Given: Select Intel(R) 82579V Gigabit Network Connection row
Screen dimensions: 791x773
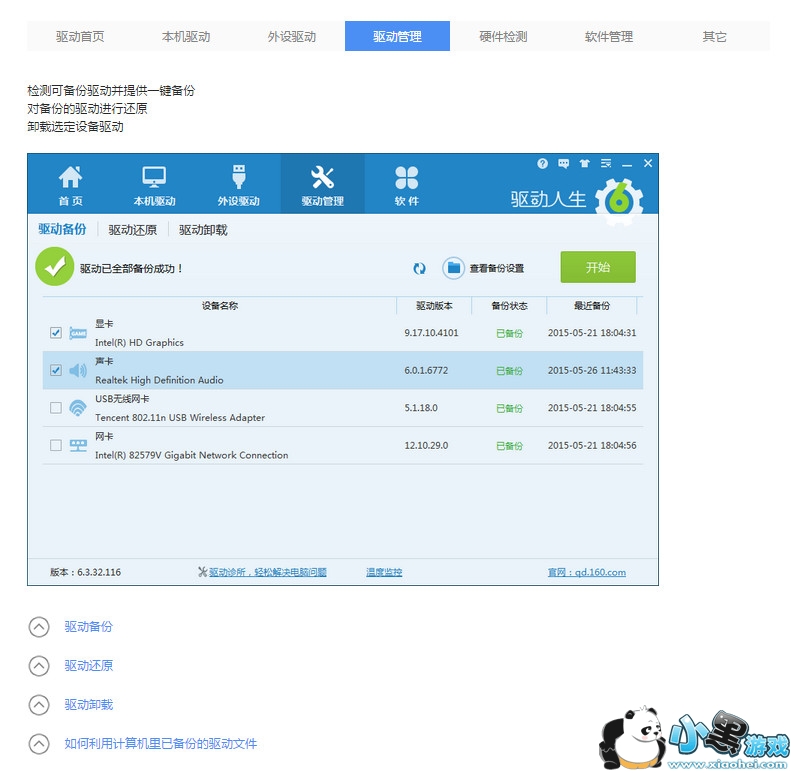Looking at the screenshot, I should (x=343, y=446).
